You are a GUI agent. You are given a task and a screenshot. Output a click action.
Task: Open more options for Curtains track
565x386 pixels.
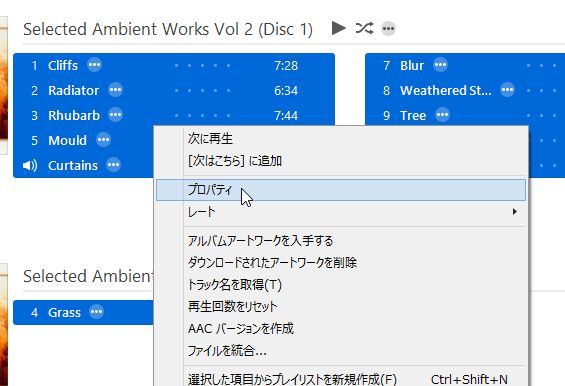[x=114, y=165]
